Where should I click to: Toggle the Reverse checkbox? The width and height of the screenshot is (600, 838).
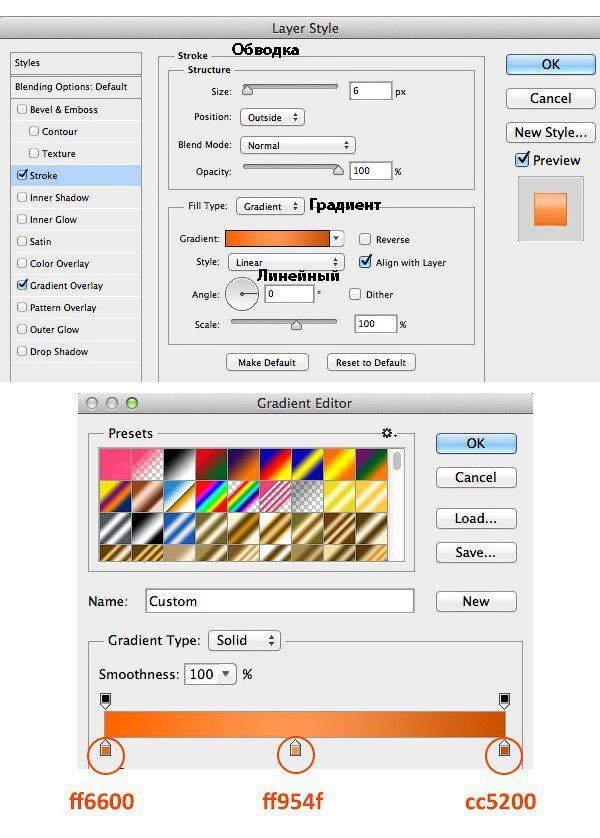[365, 239]
